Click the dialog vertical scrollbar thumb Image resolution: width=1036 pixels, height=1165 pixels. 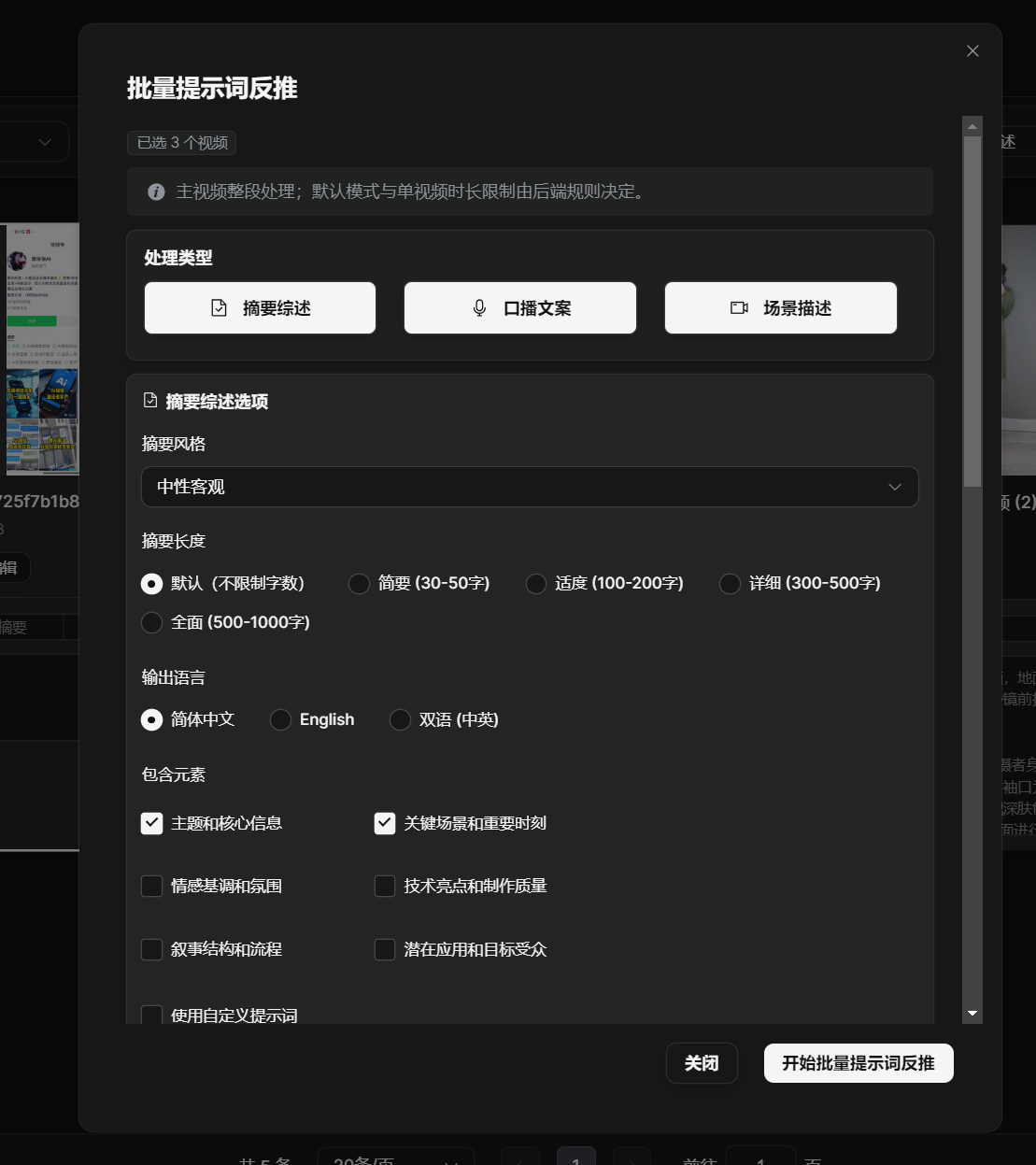pyautogui.click(x=972, y=311)
